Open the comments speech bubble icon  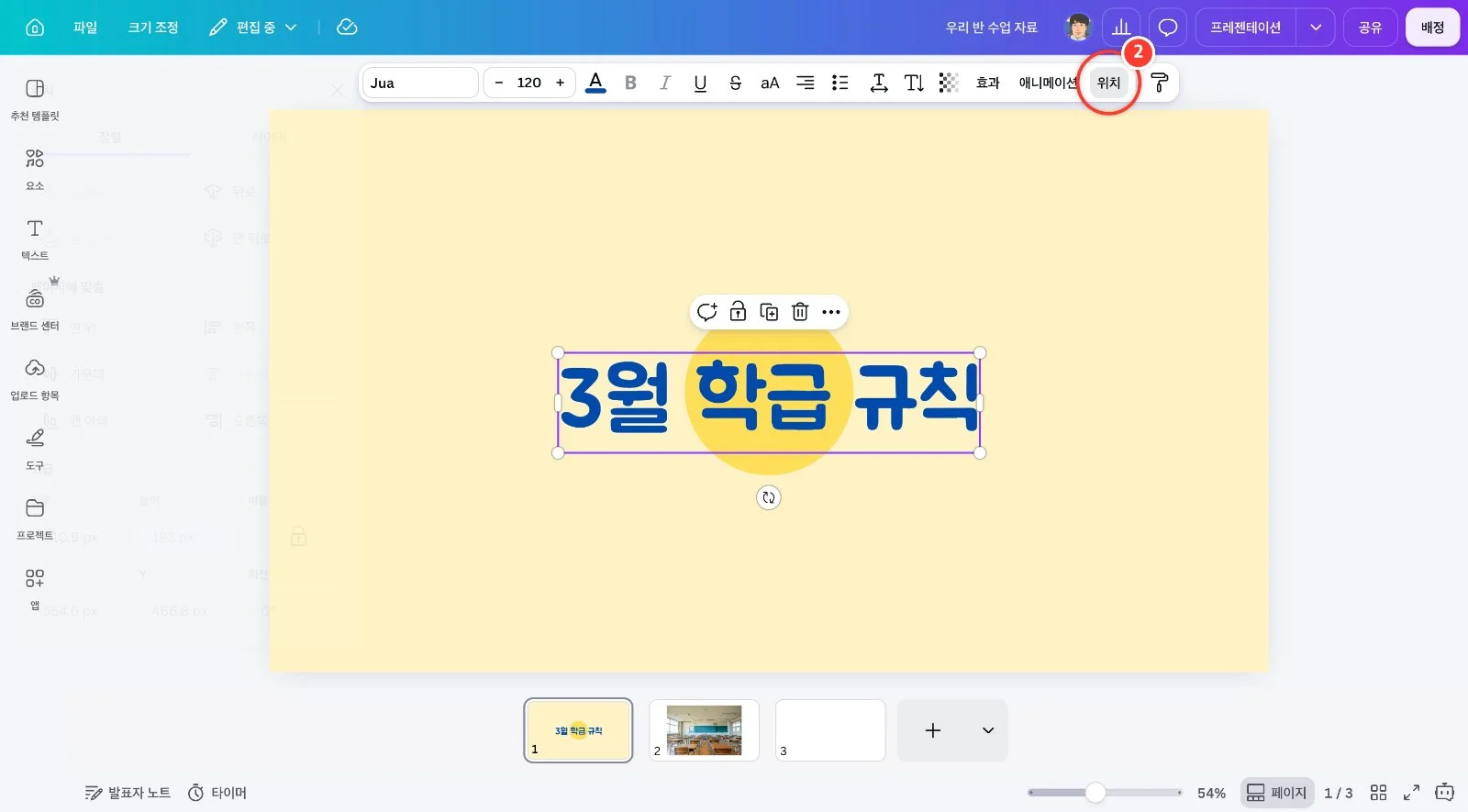[1168, 28]
